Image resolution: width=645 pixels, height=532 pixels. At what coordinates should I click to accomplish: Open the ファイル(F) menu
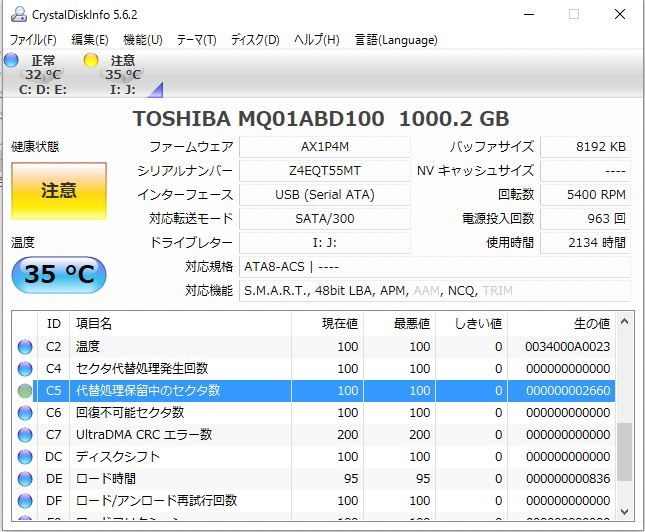tap(33, 40)
